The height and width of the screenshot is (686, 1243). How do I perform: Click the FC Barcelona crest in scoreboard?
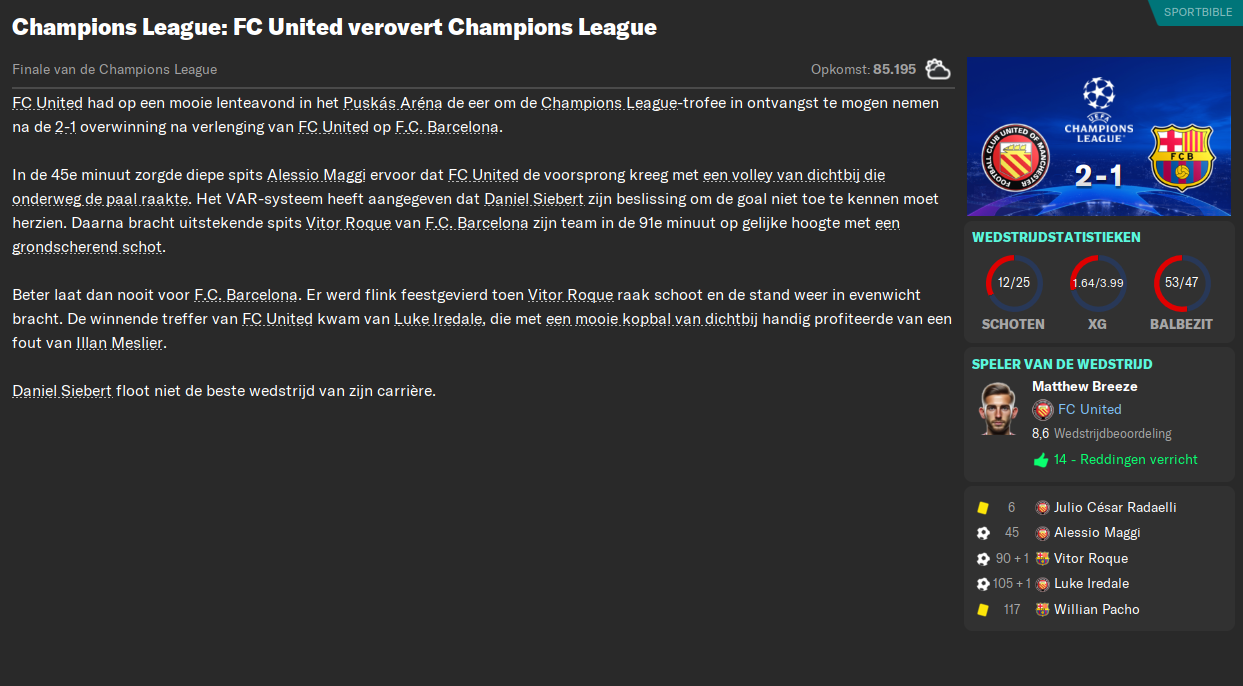click(1181, 157)
